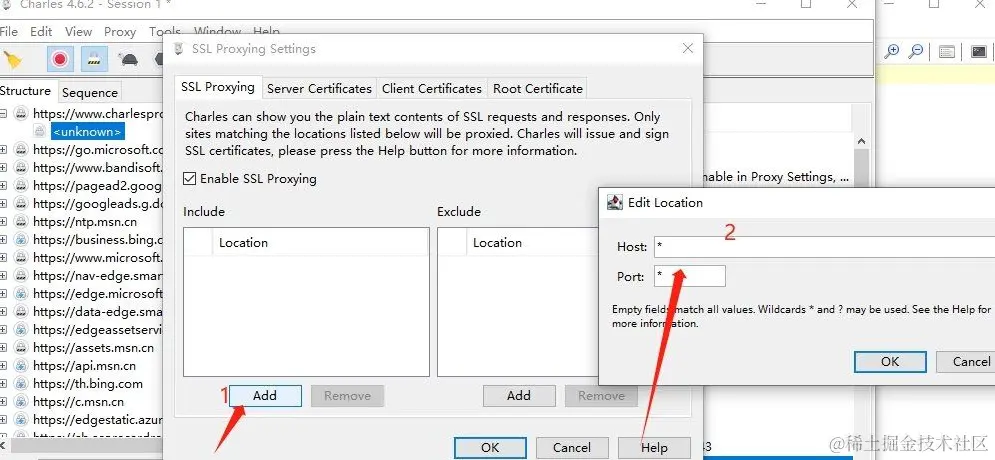Click Add under the Include list

pos(265,395)
